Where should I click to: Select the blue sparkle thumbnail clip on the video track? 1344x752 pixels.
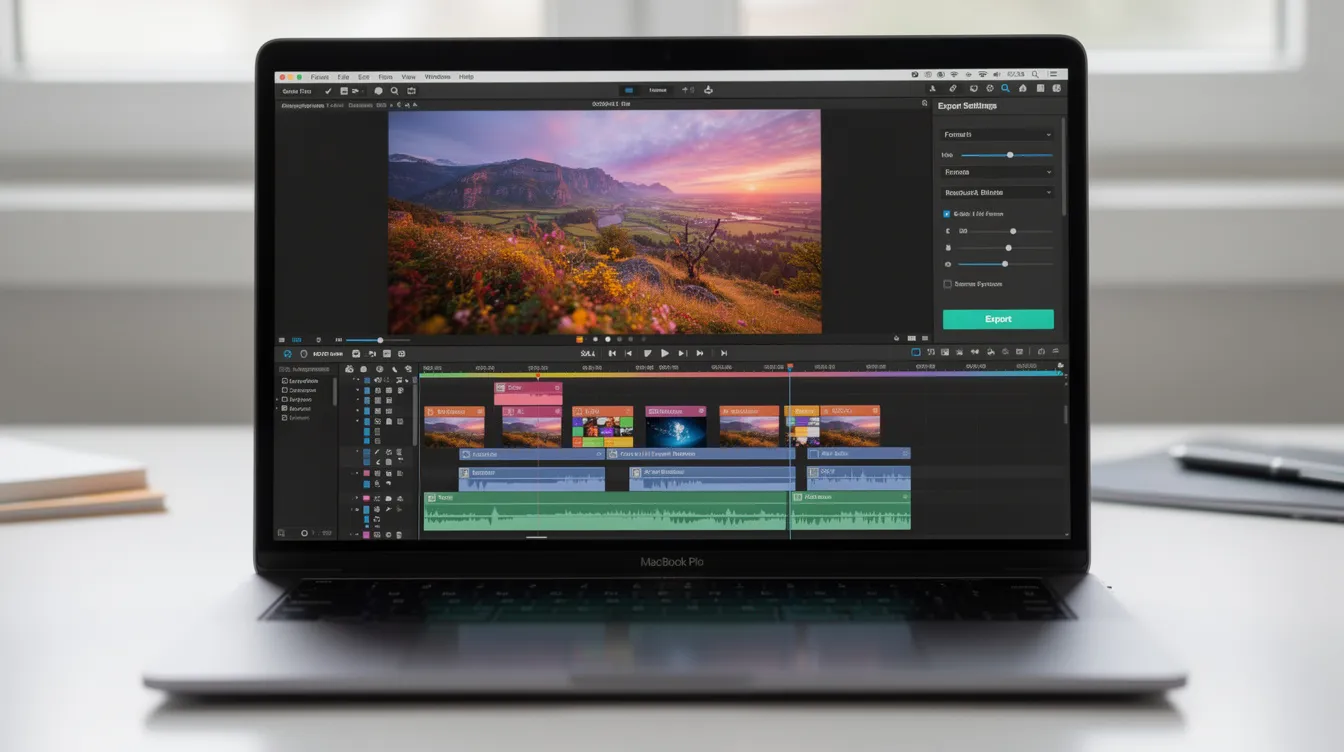(676, 426)
